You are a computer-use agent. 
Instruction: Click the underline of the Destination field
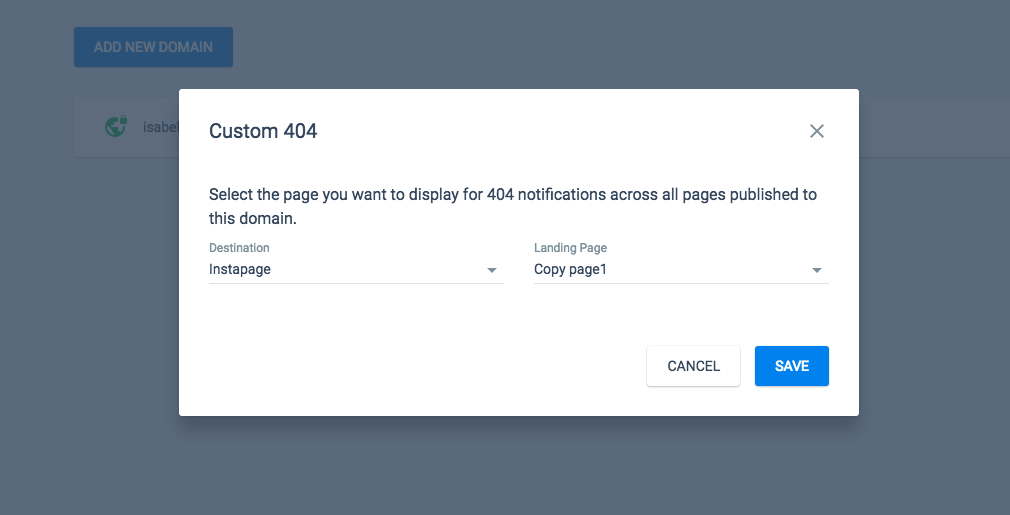pos(356,283)
